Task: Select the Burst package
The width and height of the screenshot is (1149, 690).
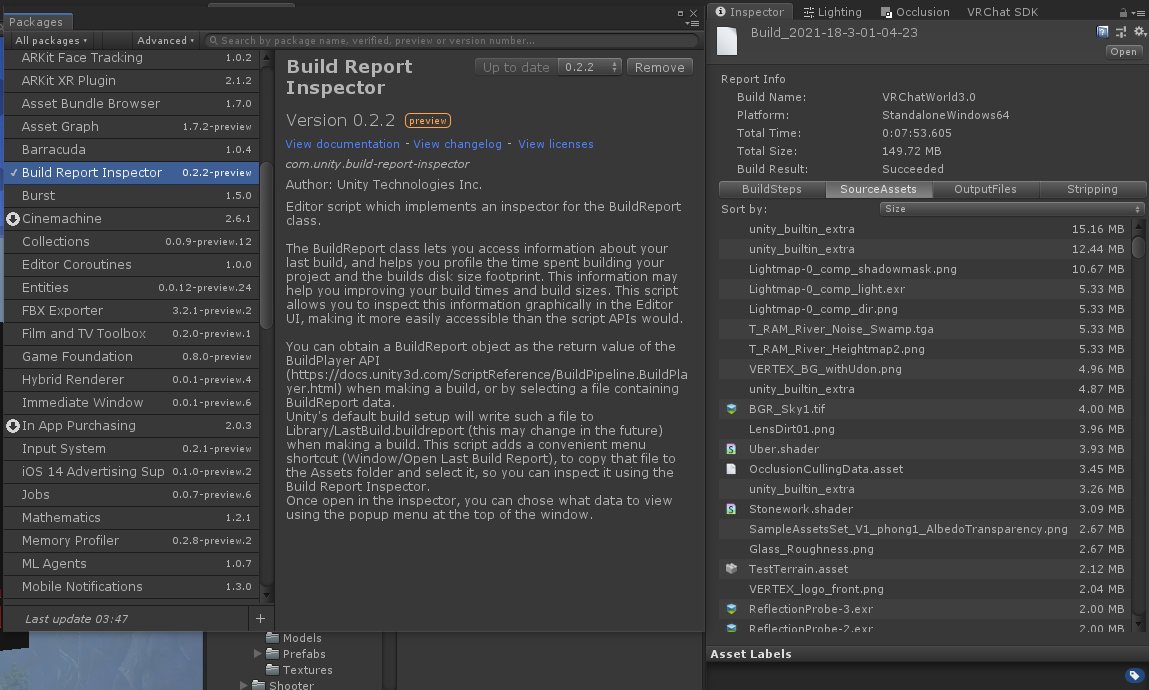Action: click(x=132, y=196)
